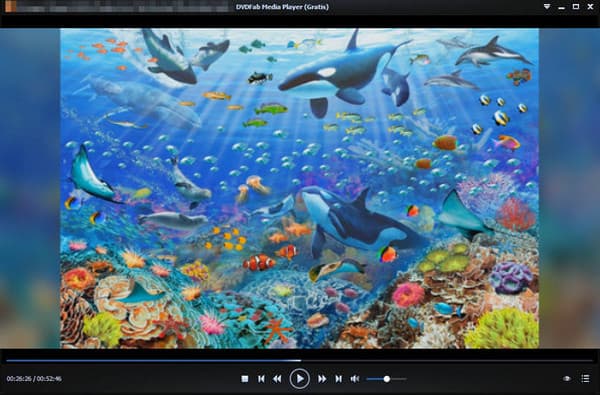Mute audio using the speaker icon
The height and width of the screenshot is (395, 600).
click(355, 379)
